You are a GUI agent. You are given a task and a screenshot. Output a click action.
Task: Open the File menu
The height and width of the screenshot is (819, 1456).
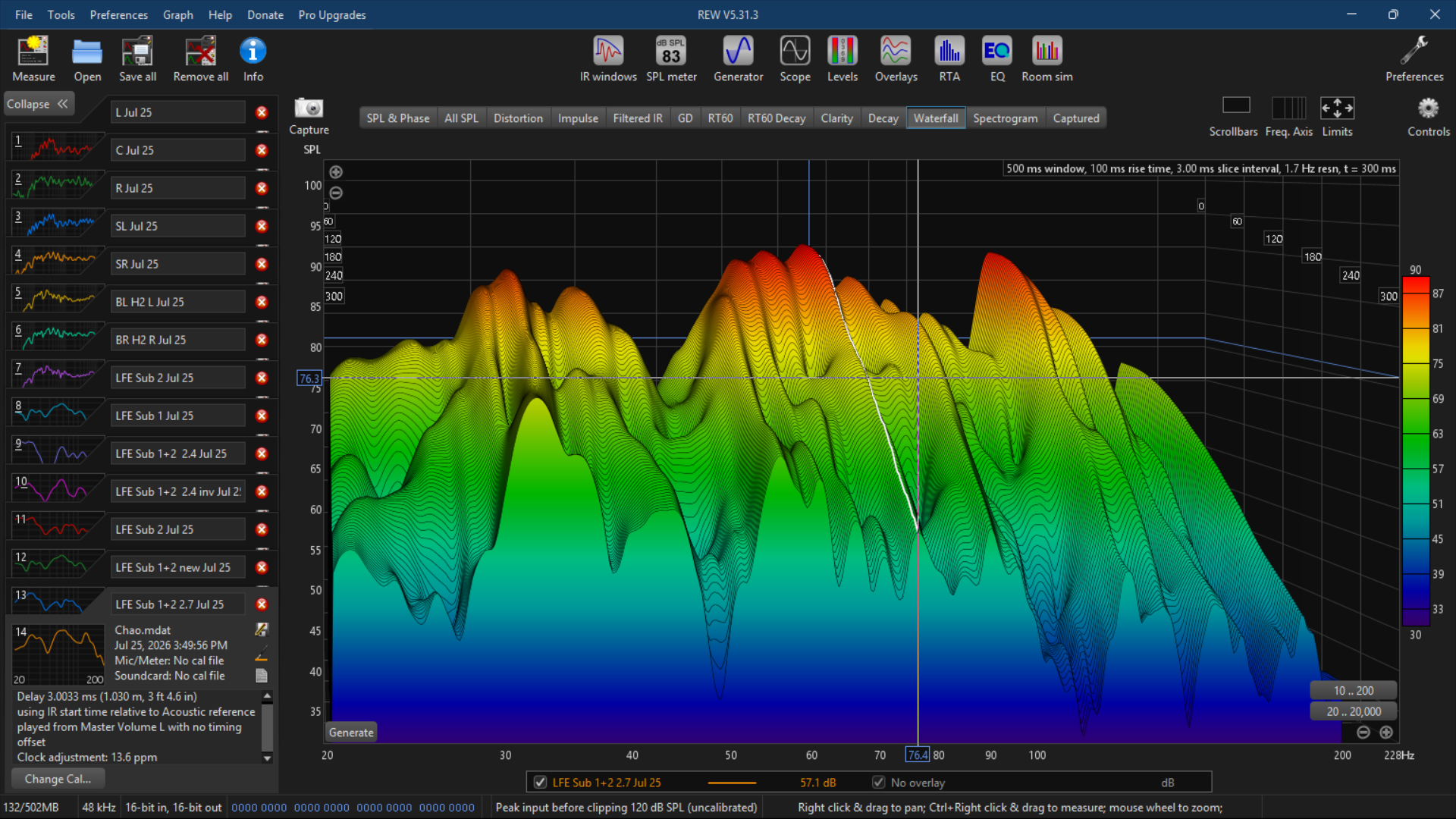[24, 14]
